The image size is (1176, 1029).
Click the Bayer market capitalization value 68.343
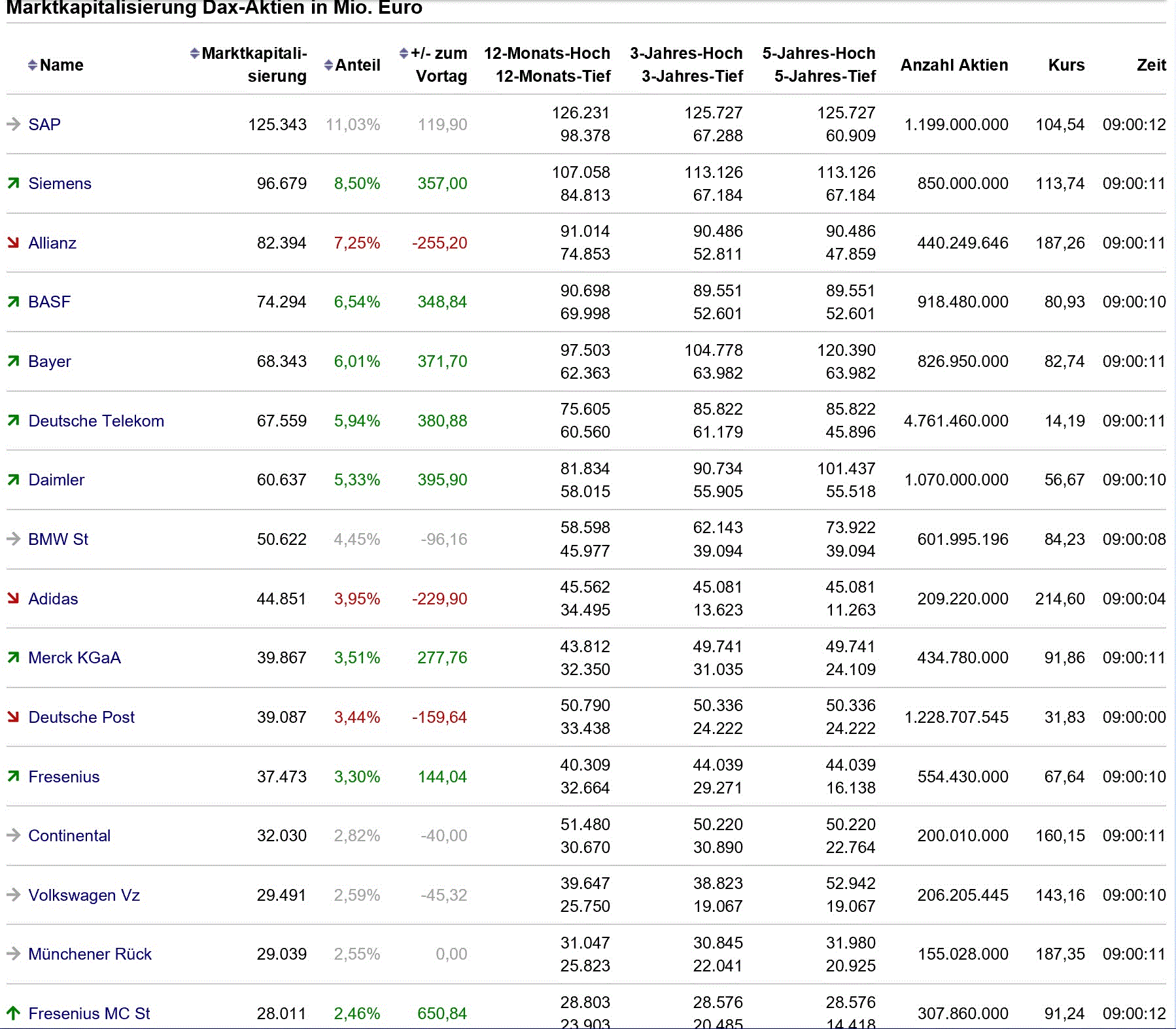[281, 361]
